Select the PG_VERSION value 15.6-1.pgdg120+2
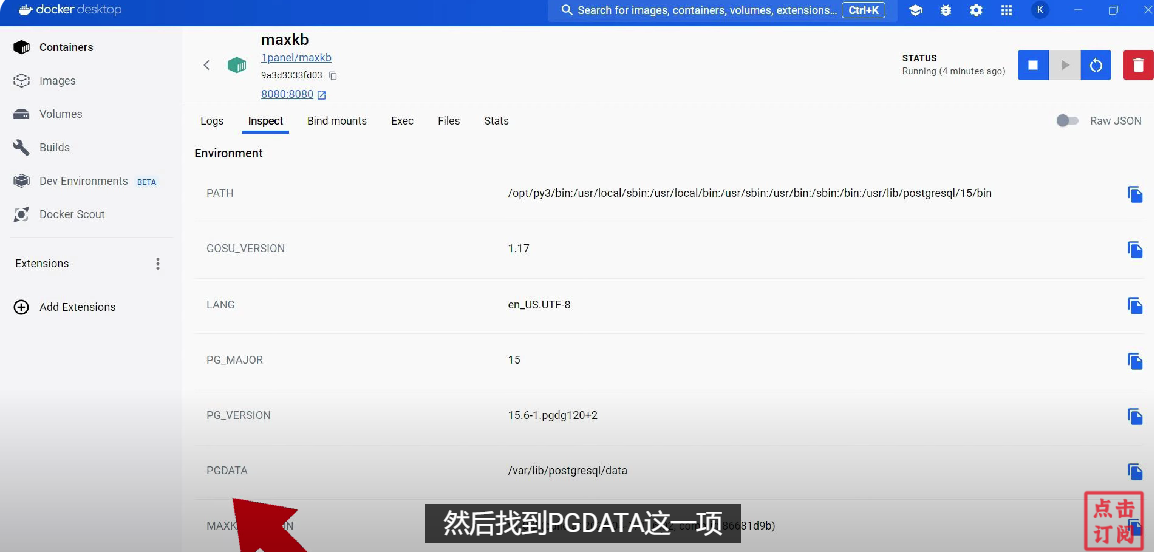 (553, 415)
